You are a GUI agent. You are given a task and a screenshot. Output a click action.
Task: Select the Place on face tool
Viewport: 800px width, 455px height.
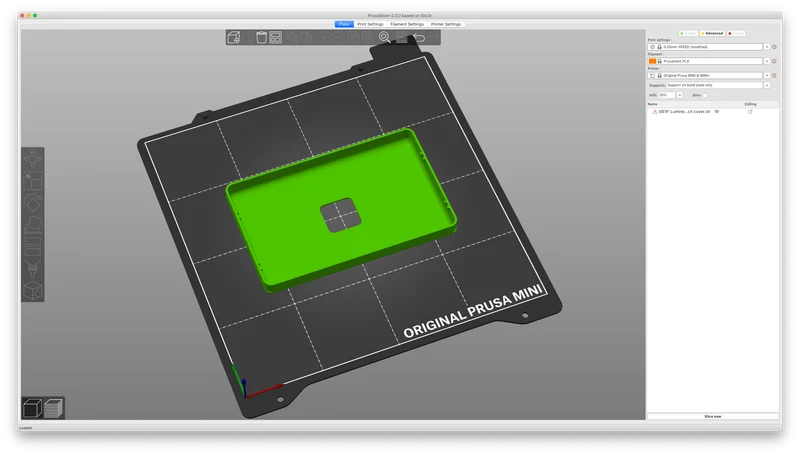pos(33,224)
